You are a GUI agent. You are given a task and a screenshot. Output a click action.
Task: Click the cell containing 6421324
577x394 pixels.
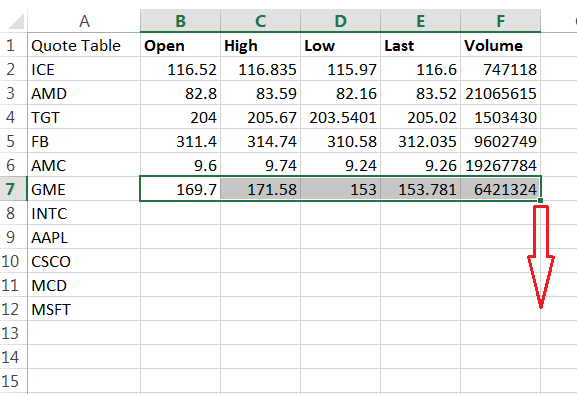coord(500,189)
